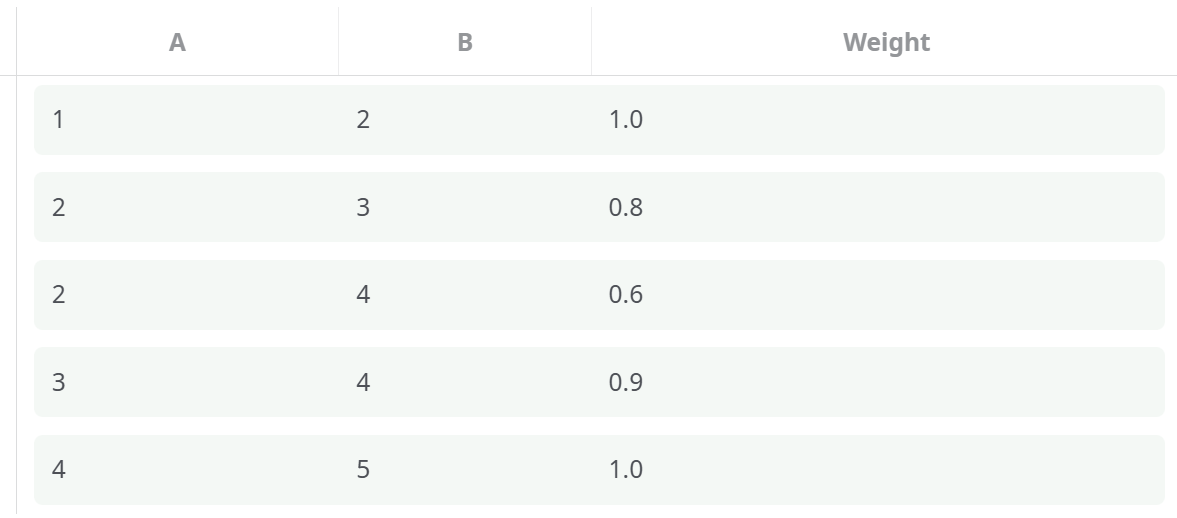Click the B column header
Image resolution: width=1177 pixels, height=518 pixels.
[464, 43]
